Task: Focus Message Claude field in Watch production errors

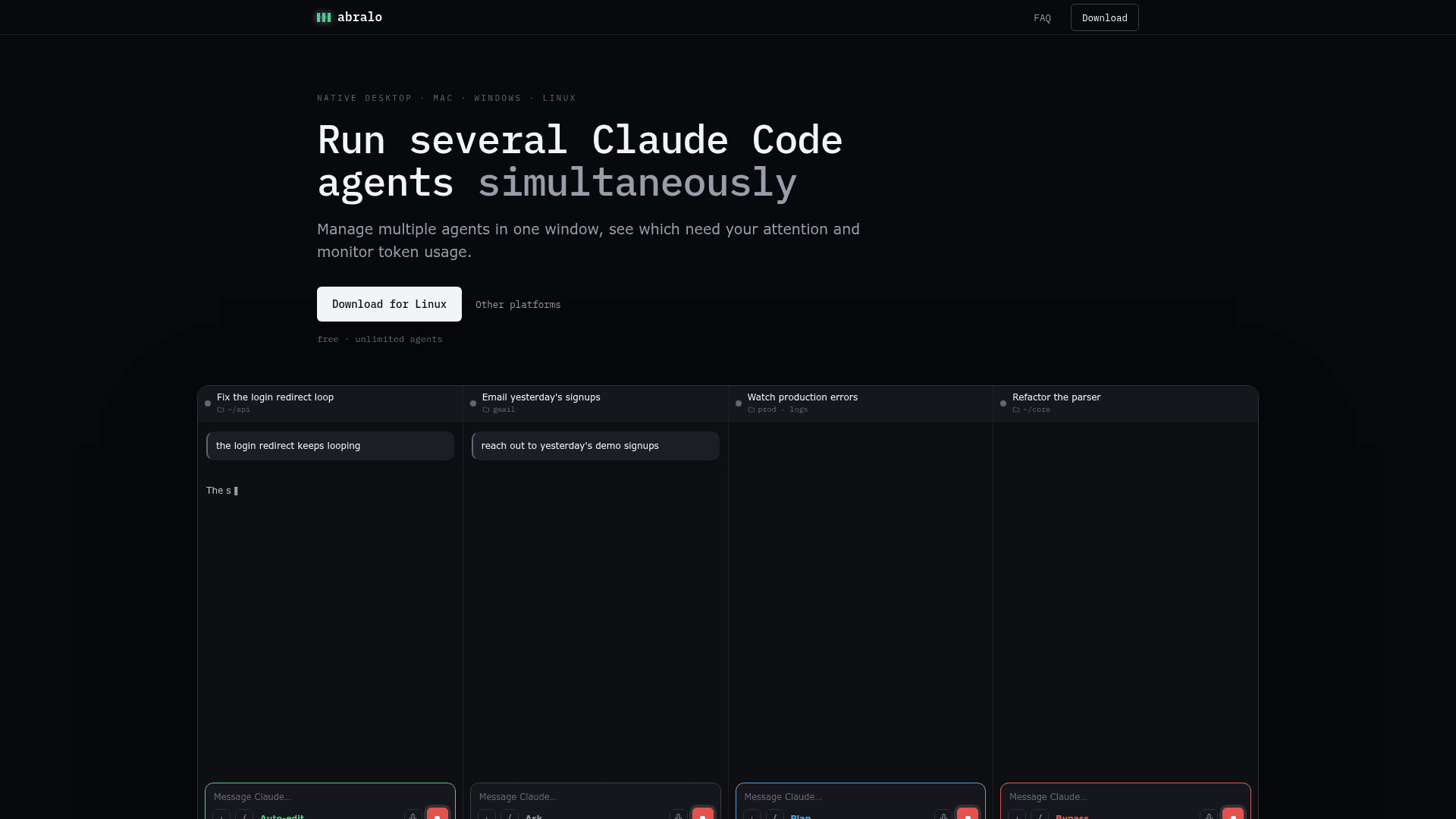Action: tap(860, 797)
